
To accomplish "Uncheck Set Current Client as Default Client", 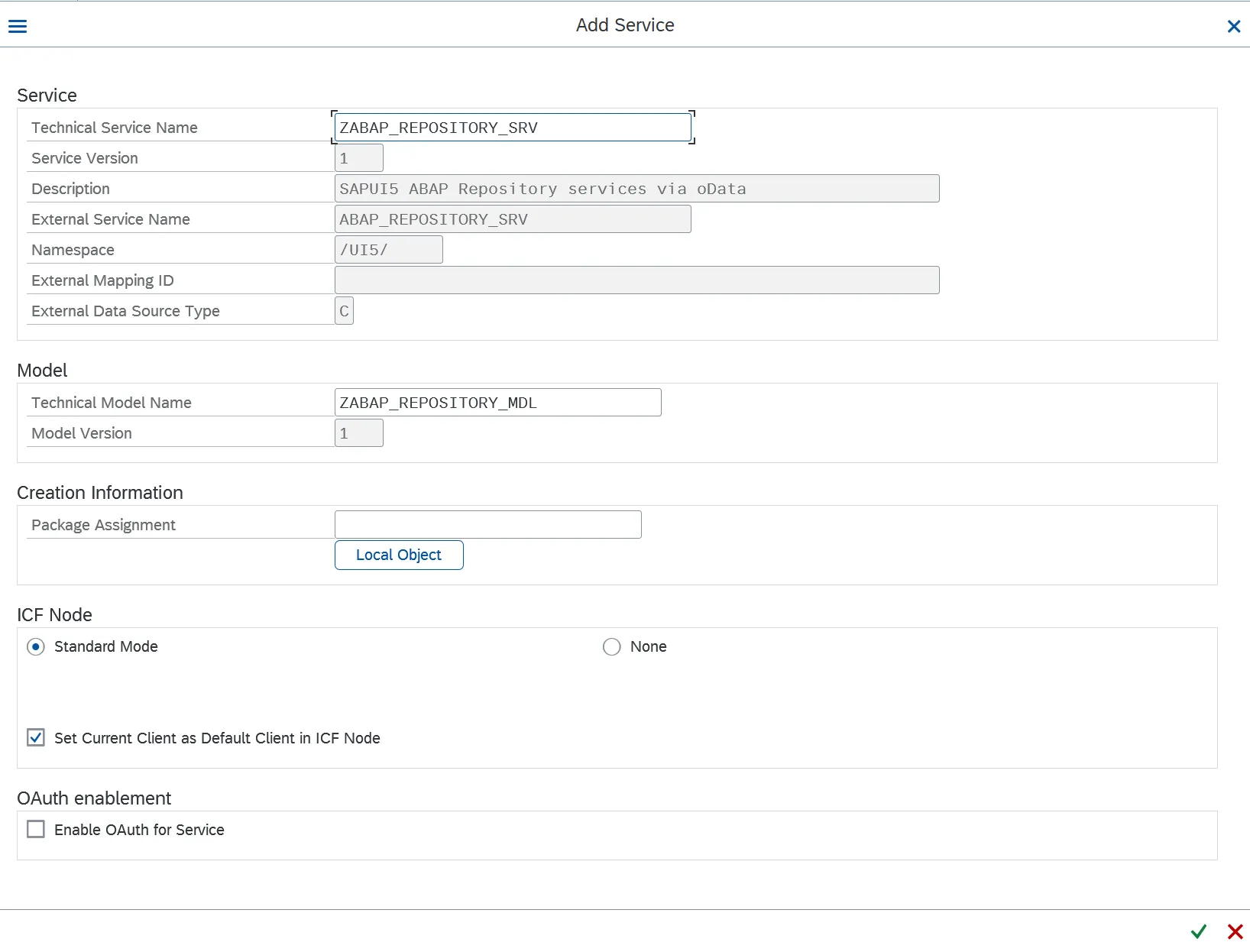I will click(x=36, y=738).
